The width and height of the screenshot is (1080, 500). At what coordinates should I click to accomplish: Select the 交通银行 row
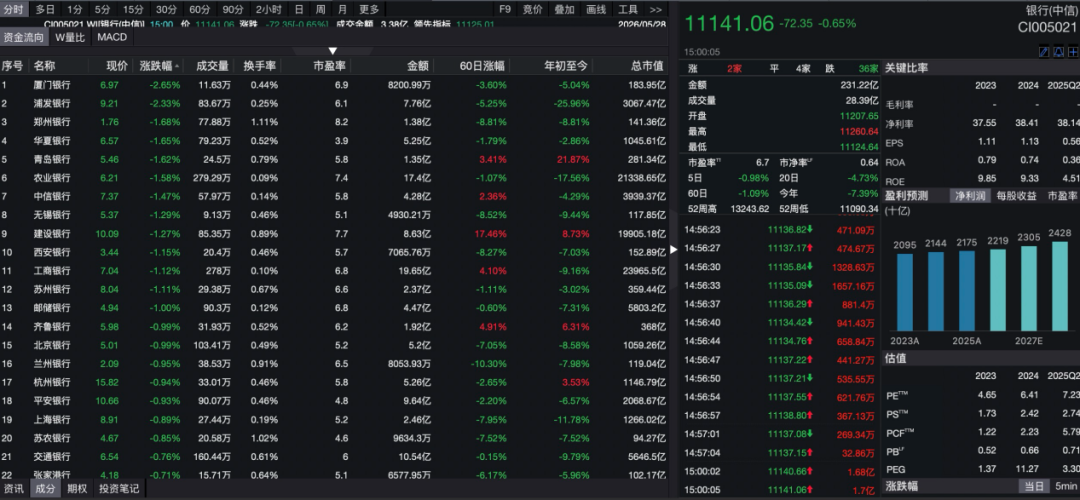coord(334,457)
